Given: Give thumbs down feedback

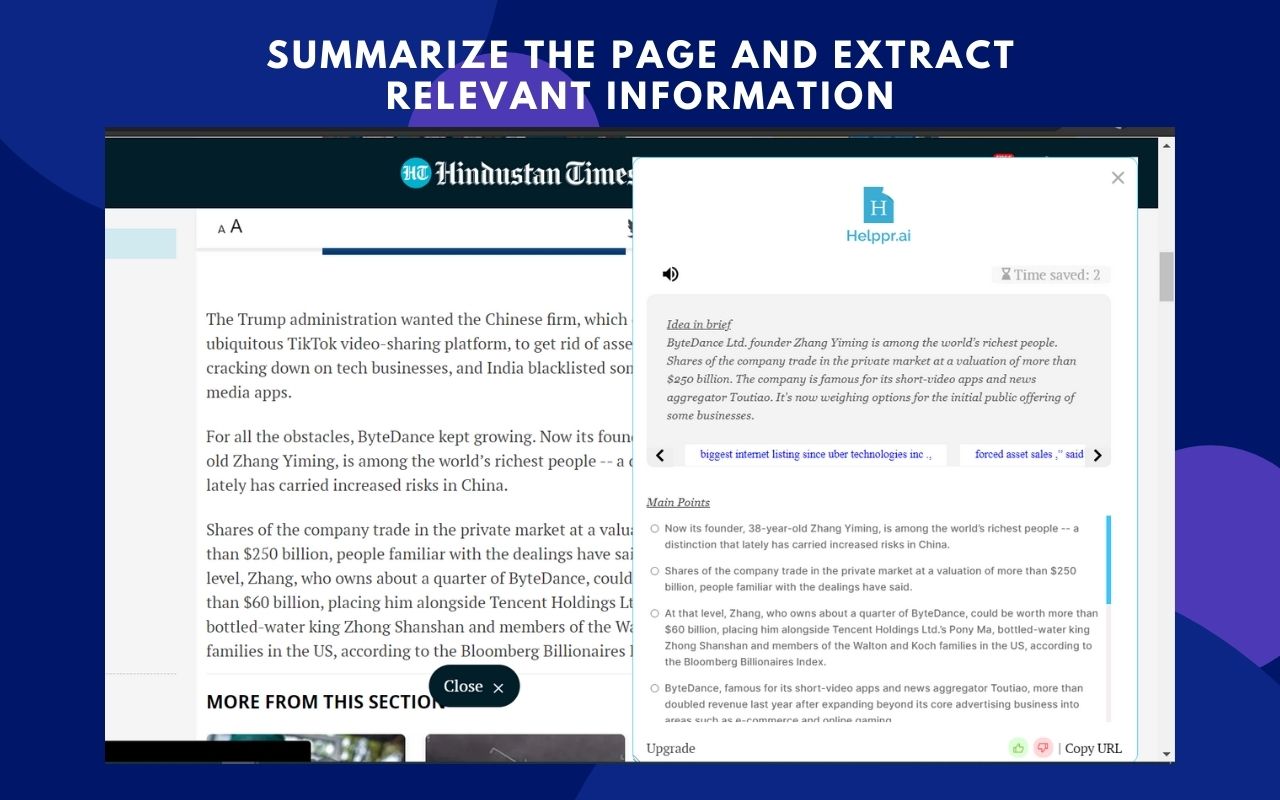Looking at the screenshot, I should tap(1043, 748).
